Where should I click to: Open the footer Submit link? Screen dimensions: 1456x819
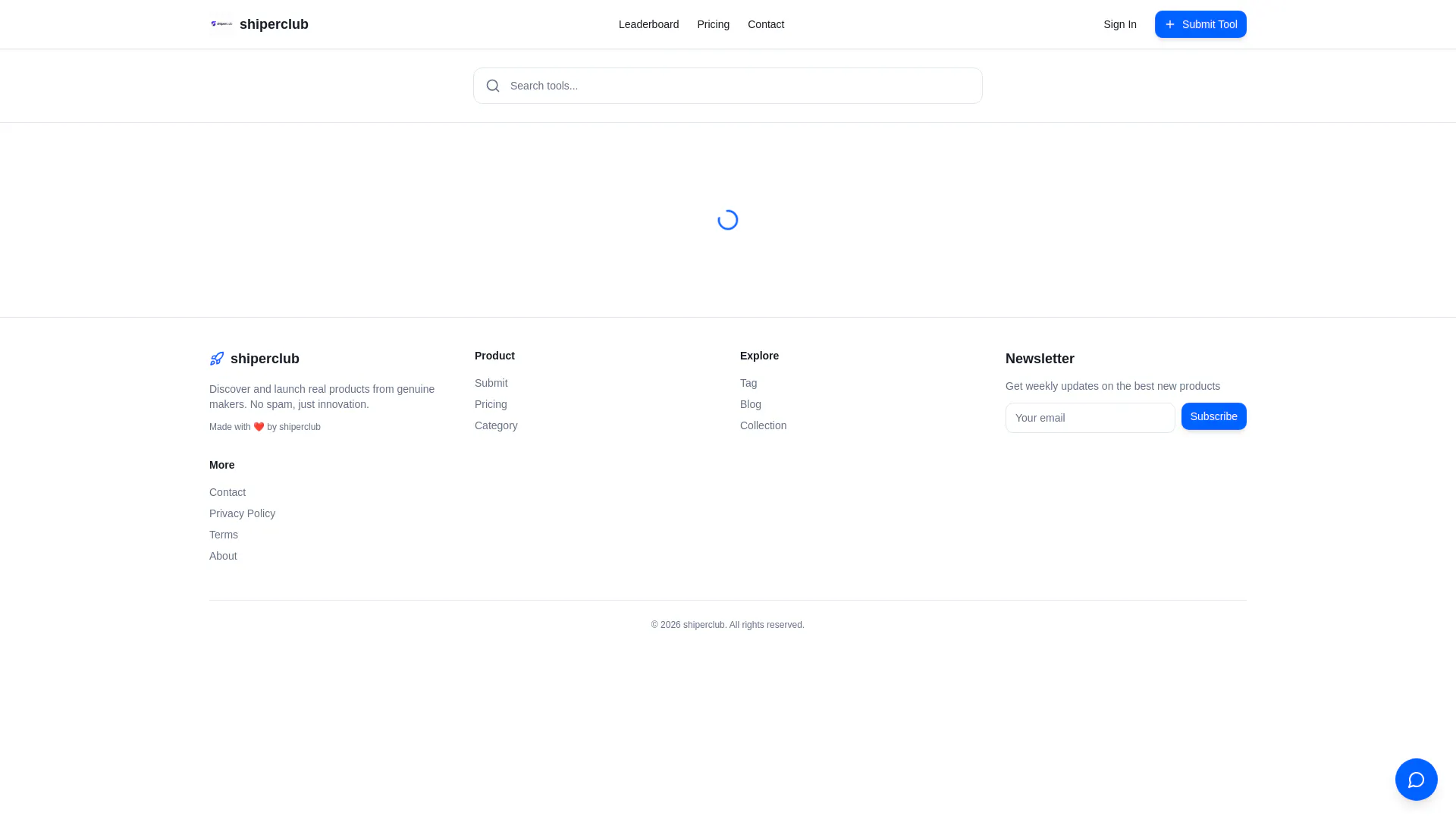491,383
